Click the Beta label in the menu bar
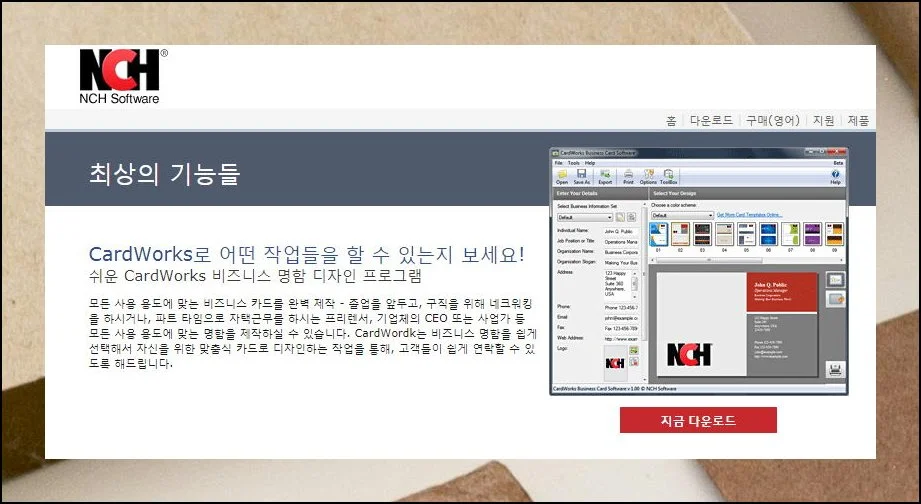Image resolution: width=921 pixels, height=504 pixels. point(838,163)
